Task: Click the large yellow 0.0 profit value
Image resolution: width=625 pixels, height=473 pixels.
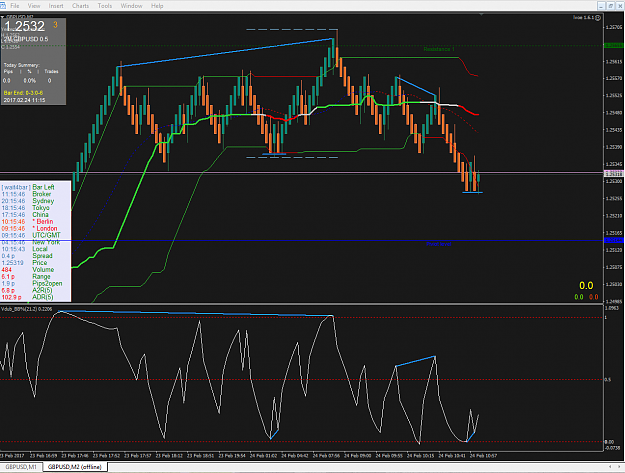Action: 586,285
